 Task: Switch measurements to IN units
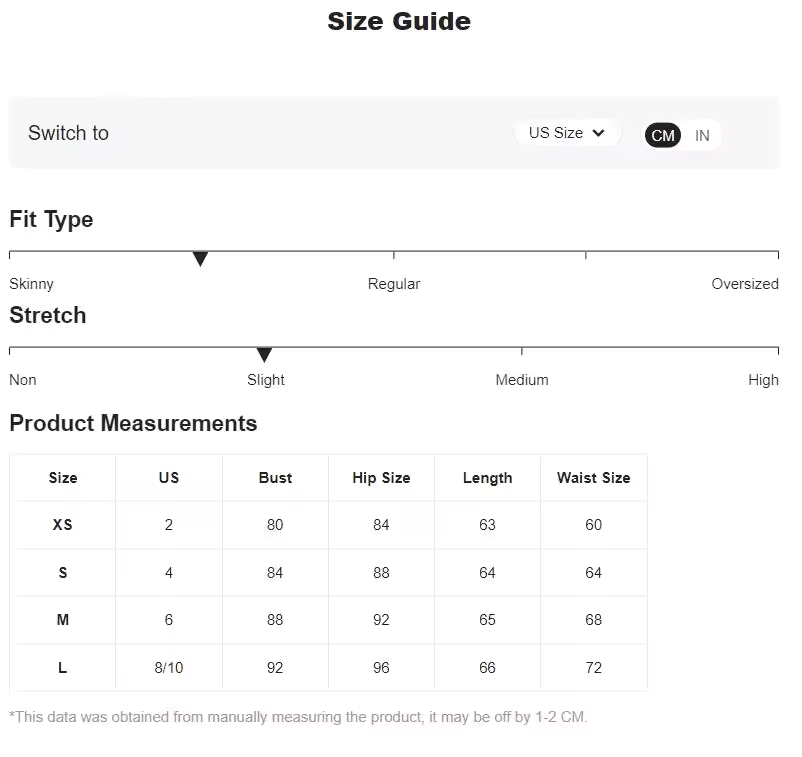702,136
